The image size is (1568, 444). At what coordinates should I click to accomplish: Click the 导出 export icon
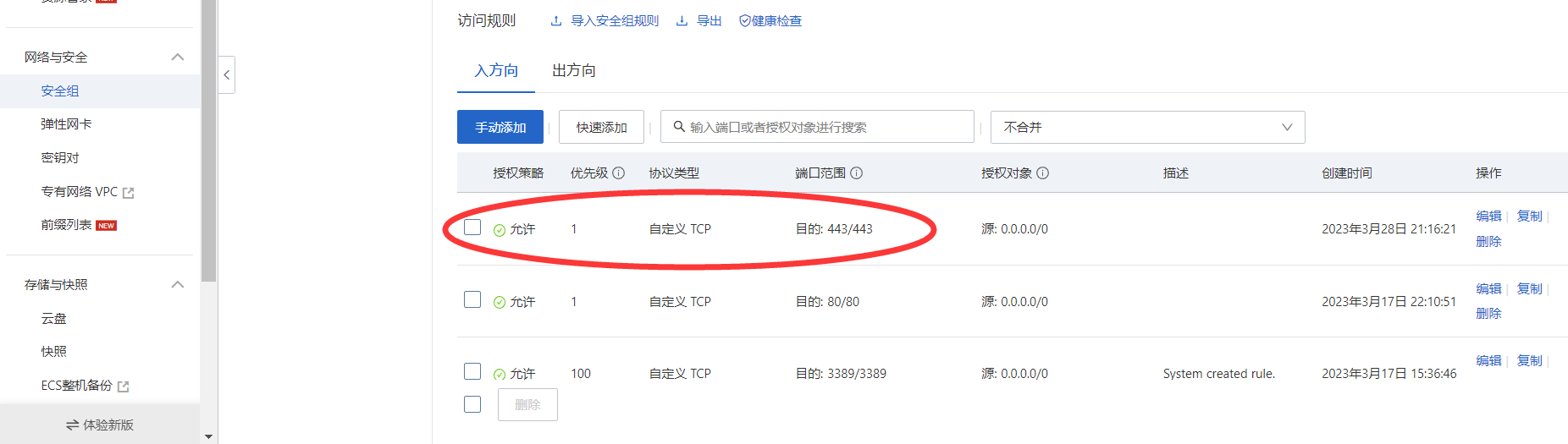(682, 21)
